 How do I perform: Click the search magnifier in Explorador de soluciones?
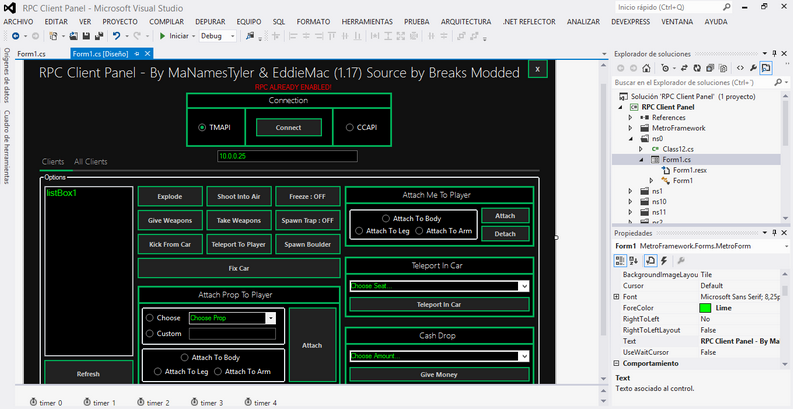[x=777, y=82]
